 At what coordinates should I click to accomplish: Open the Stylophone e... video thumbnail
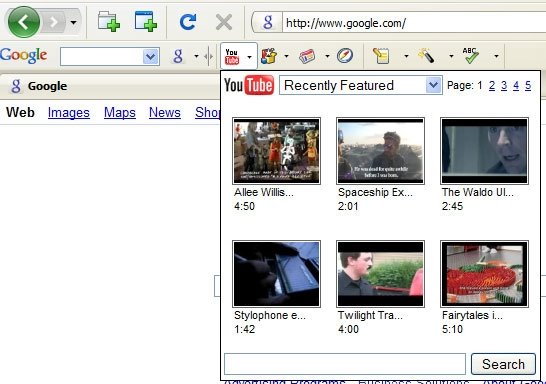coord(276,274)
